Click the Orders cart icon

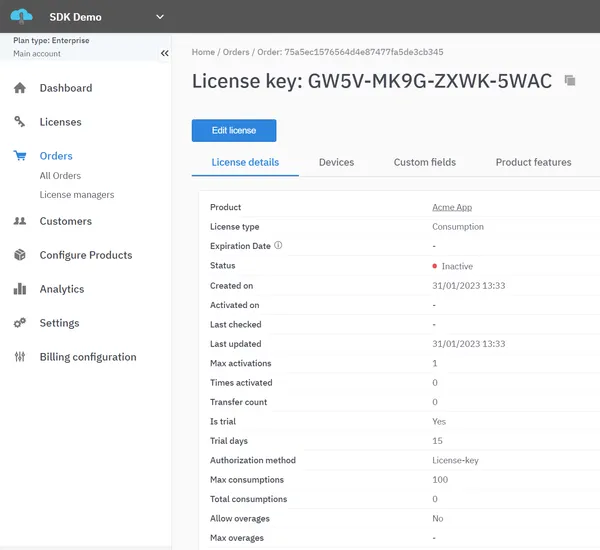point(20,156)
